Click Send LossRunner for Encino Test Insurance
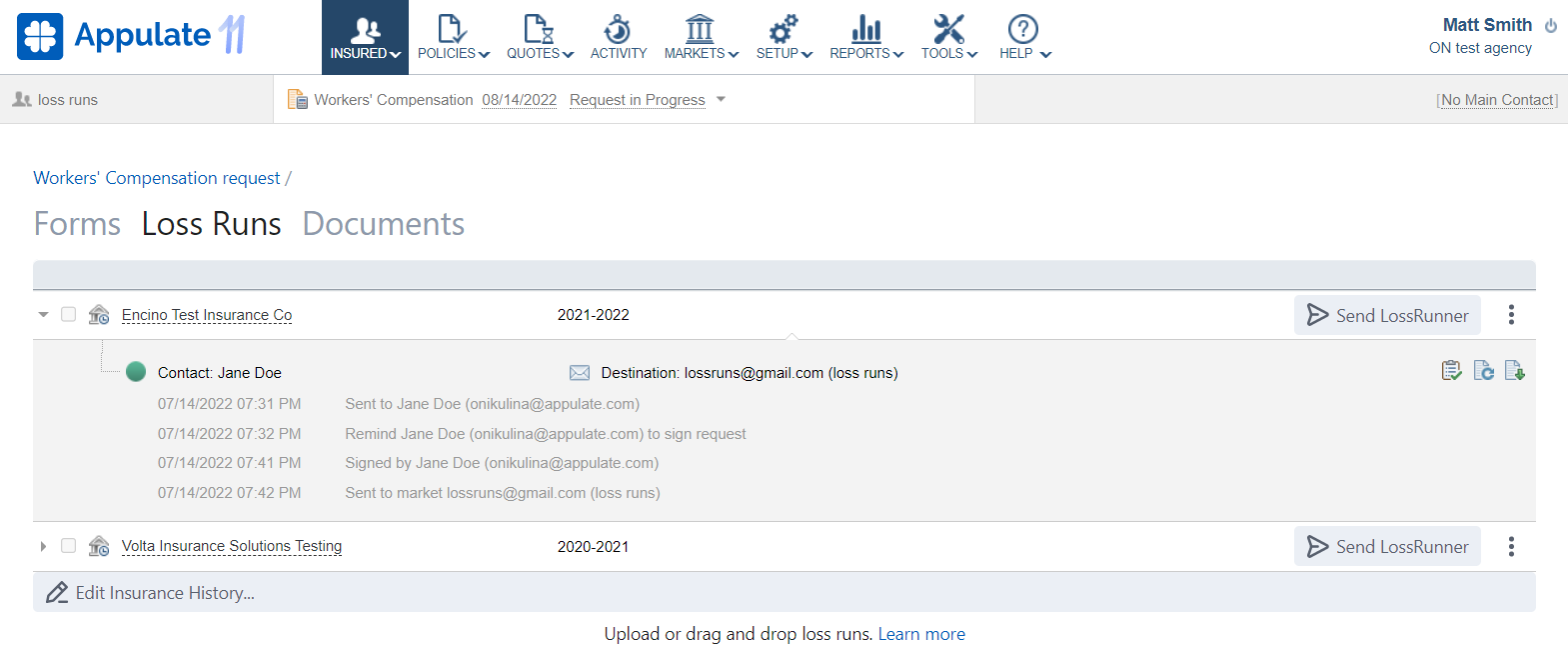 pos(1386,315)
